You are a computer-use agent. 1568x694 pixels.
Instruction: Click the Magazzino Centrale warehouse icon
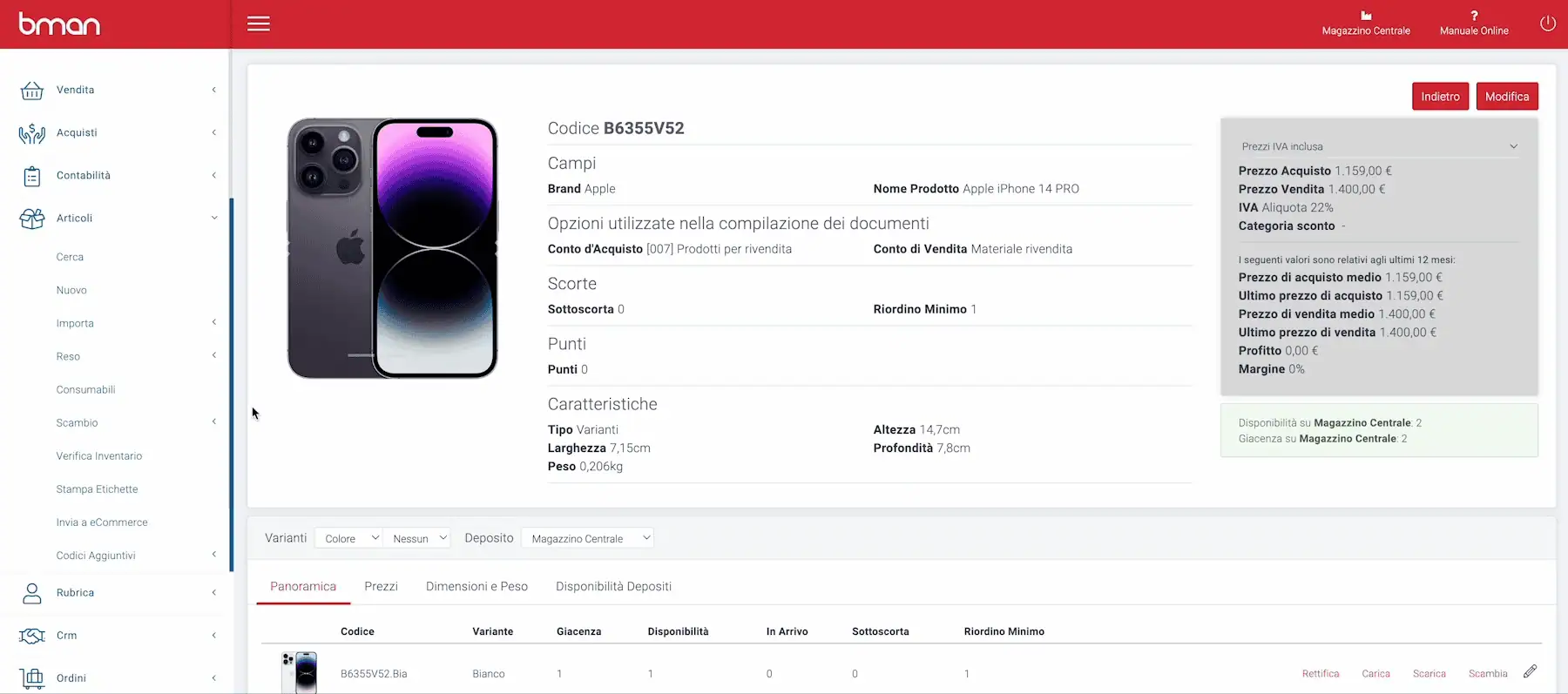1366,16
